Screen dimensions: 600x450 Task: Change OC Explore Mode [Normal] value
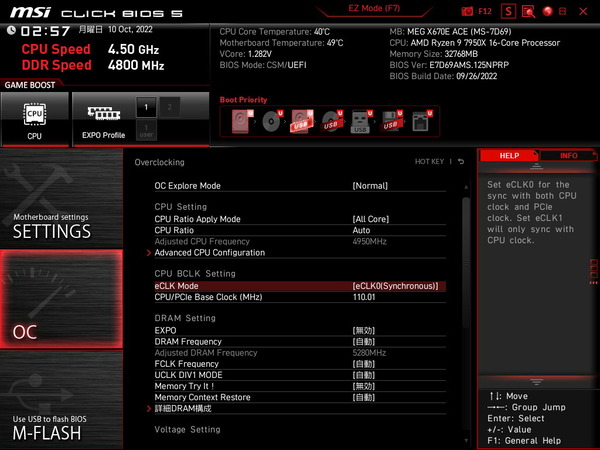(370, 186)
